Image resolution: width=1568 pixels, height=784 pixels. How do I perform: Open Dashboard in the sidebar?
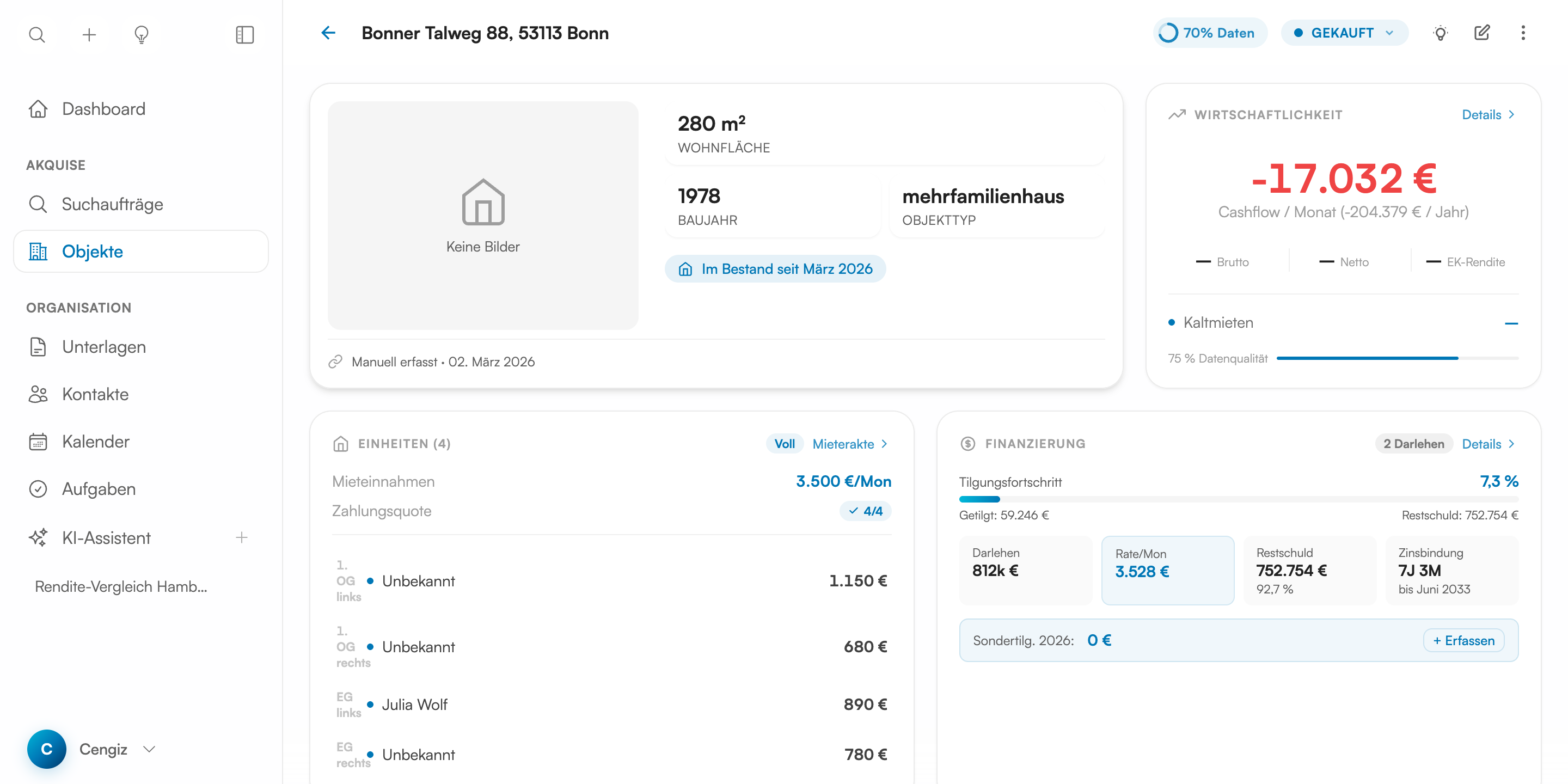tap(103, 109)
